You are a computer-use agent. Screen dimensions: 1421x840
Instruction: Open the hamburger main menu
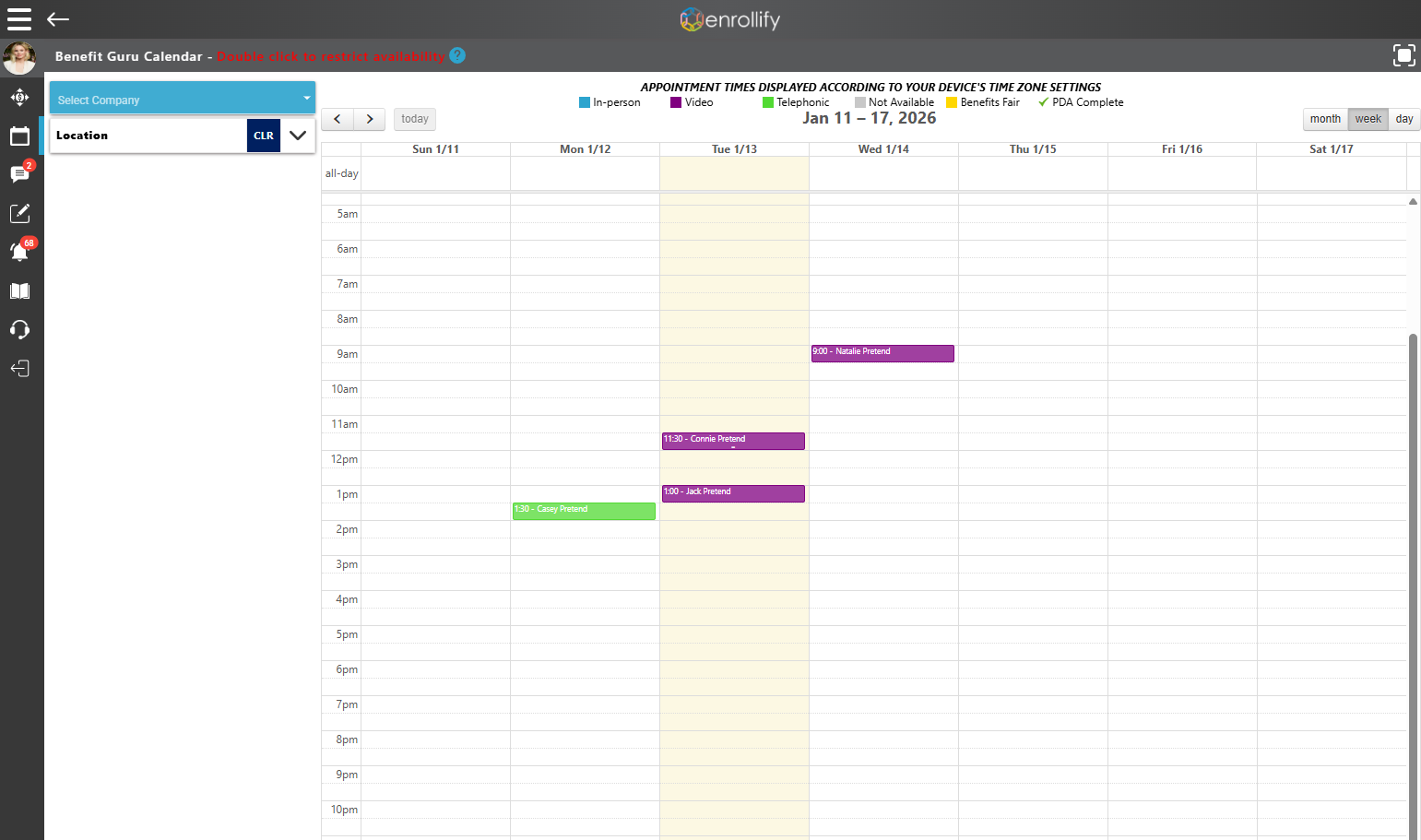tap(19, 19)
